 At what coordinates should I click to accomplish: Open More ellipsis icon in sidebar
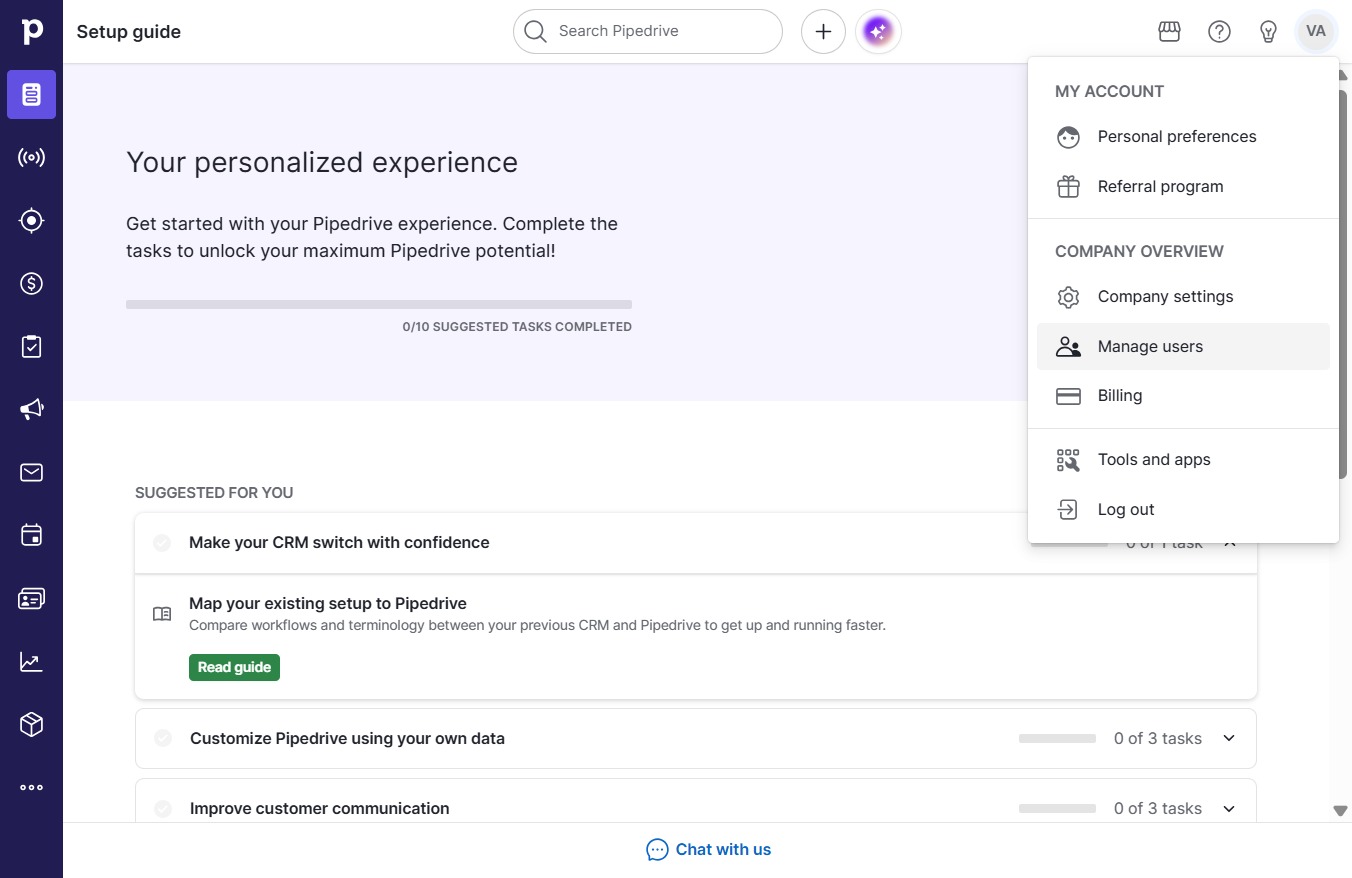[x=31, y=787]
